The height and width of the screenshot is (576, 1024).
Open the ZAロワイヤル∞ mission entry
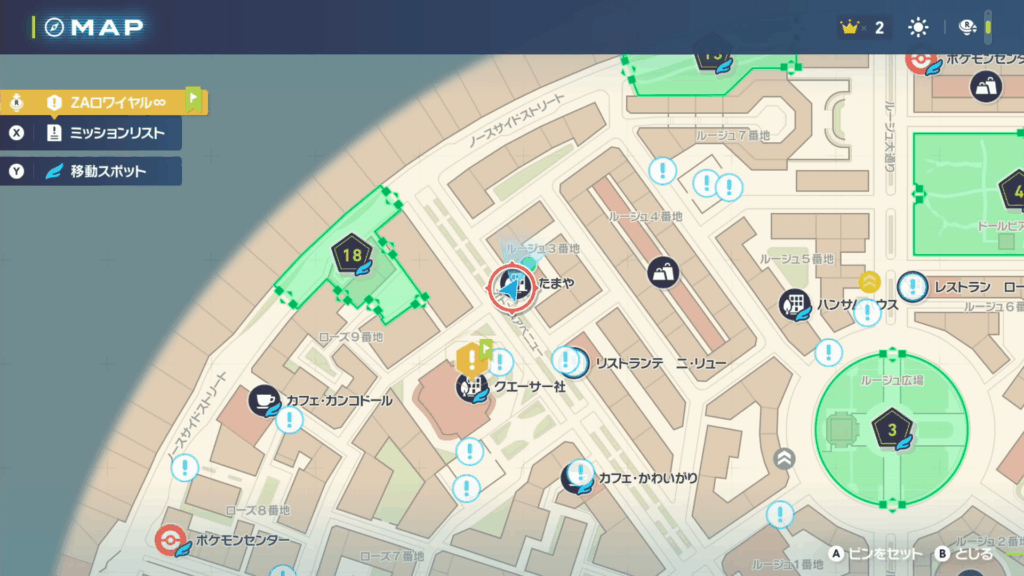pyautogui.click(x=104, y=102)
